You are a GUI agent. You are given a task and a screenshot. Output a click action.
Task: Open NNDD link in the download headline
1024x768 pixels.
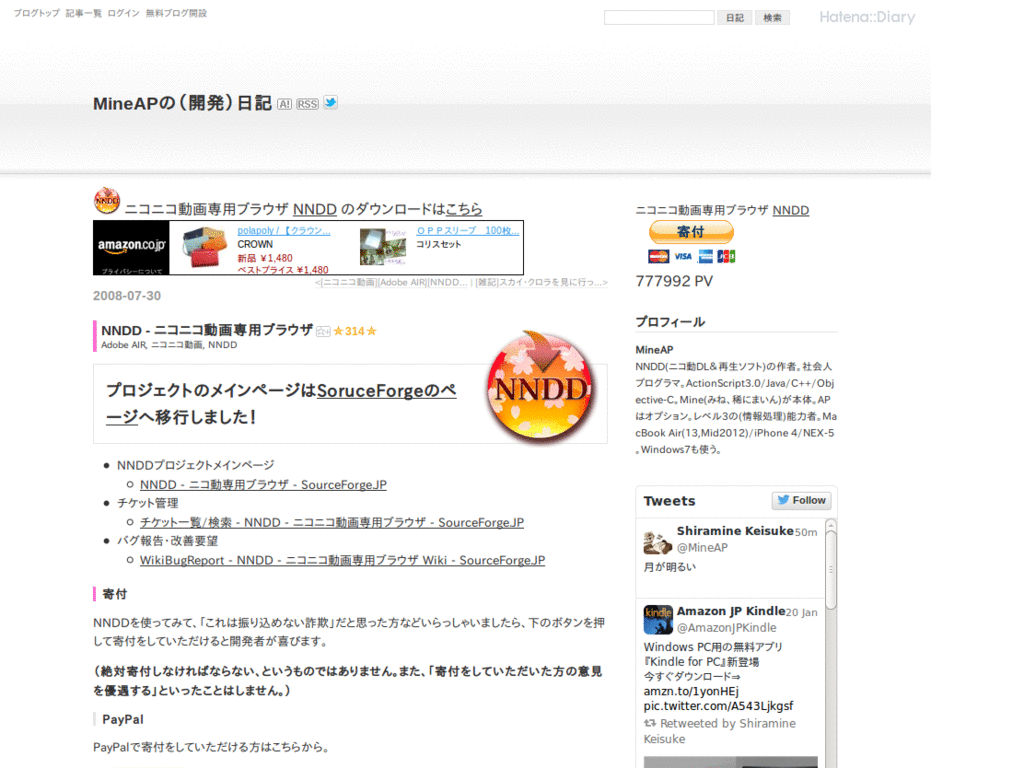click(x=315, y=209)
